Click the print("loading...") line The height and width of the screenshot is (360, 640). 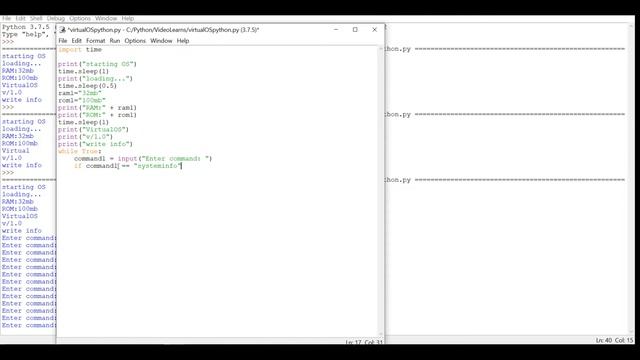point(95,78)
